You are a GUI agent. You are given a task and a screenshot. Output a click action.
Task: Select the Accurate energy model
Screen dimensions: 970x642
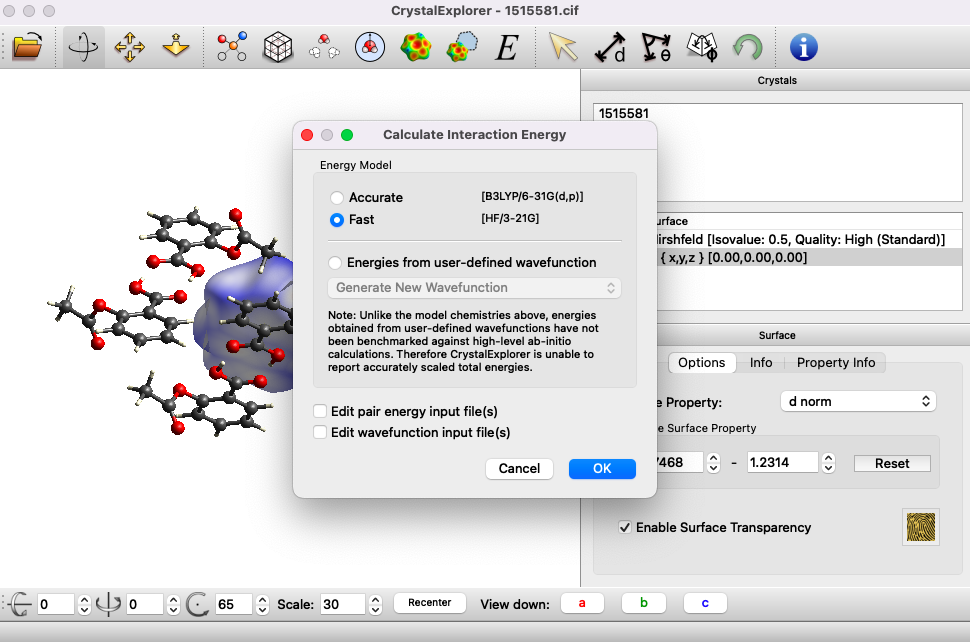coord(337,197)
